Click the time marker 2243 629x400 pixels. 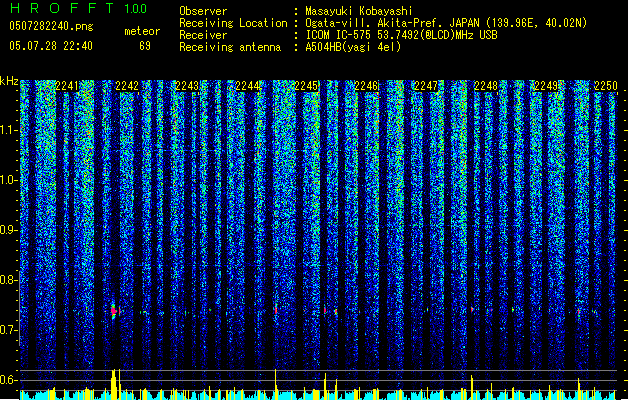(187, 86)
